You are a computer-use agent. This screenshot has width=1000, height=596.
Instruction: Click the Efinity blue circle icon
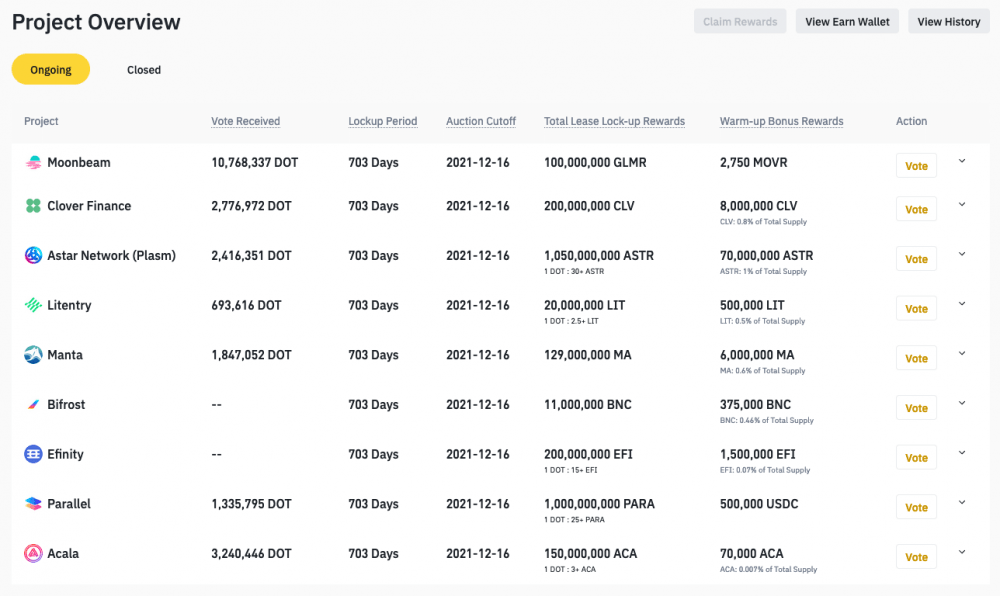point(33,454)
